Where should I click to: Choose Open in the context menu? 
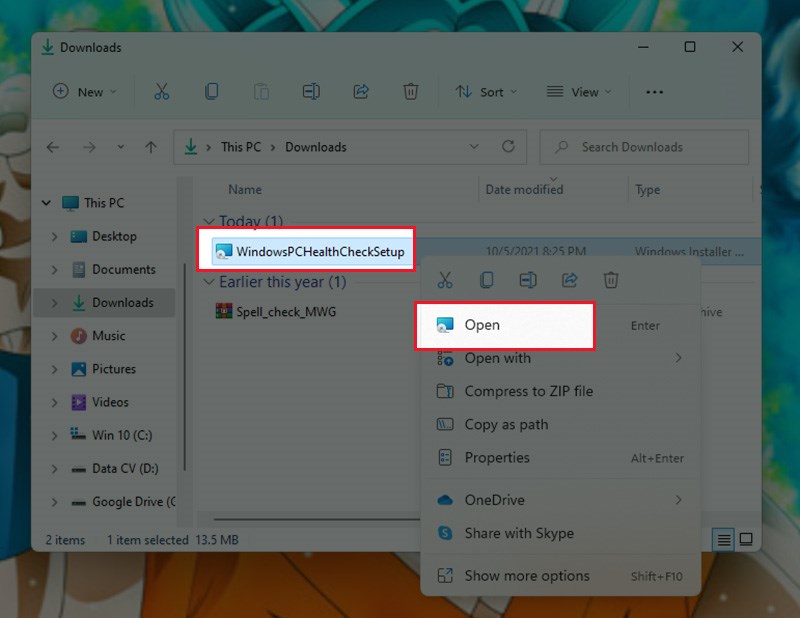click(505, 325)
